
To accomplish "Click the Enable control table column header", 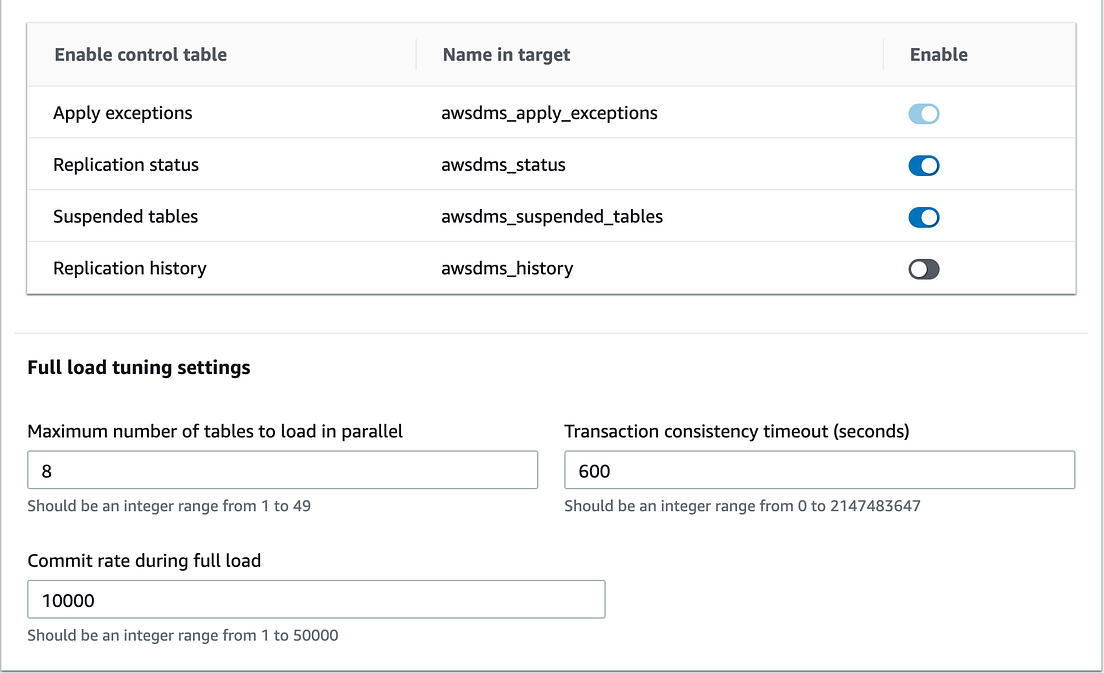I will [140, 55].
